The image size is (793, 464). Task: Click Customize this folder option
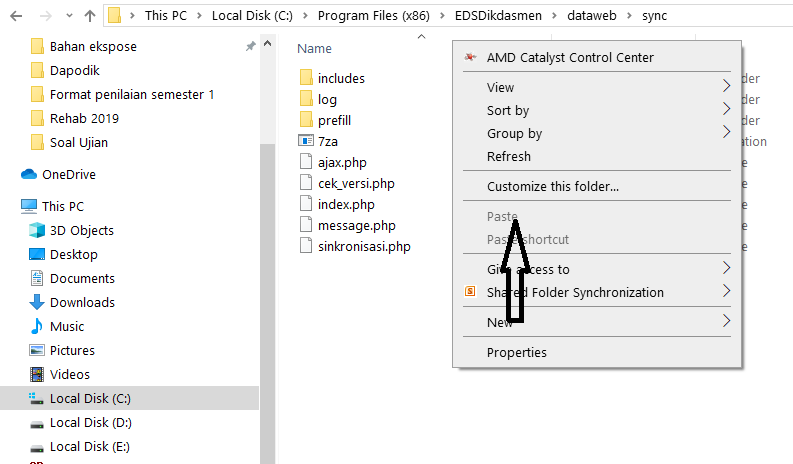(x=552, y=186)
